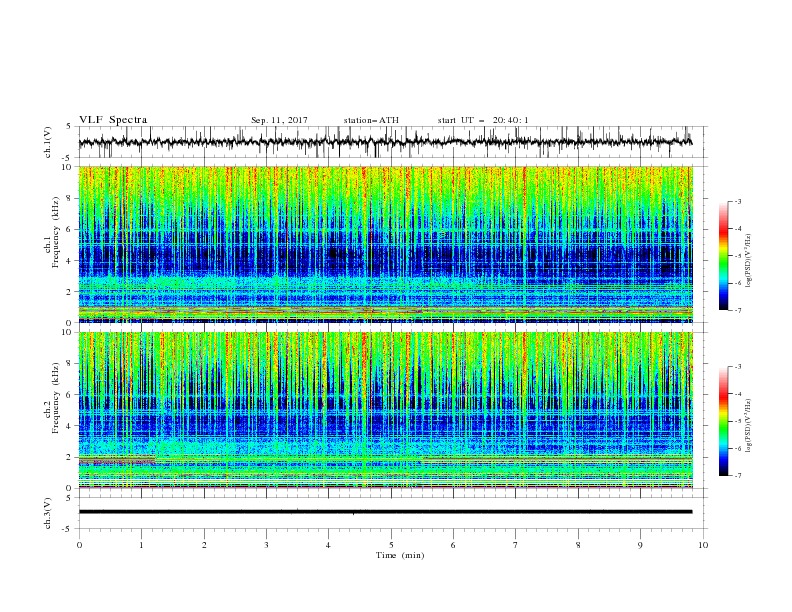Click the ch.1 spectrogram color scale bar
This screenshot has width=792, height=612.
click(724, 255)
